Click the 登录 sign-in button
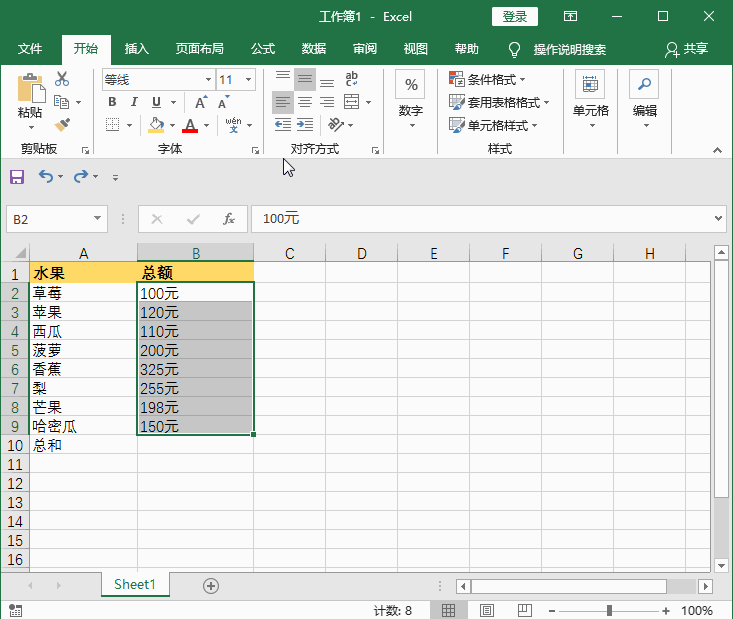 pyautogui.click(x=515, y=17)
